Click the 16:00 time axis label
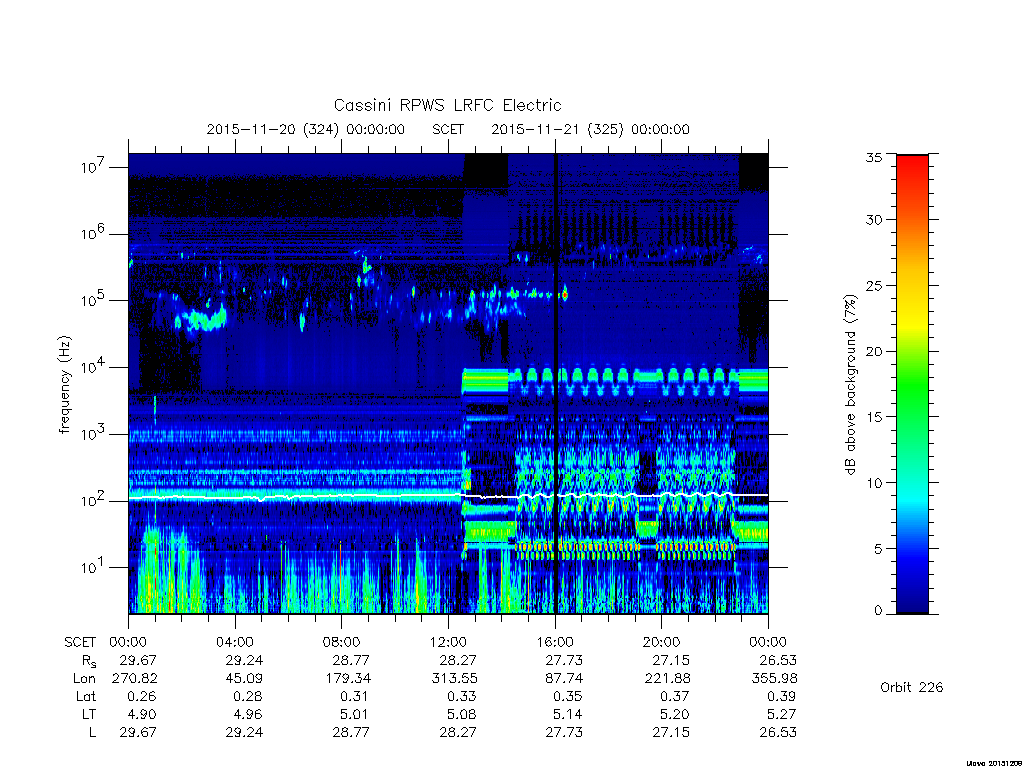 [555, 642]
